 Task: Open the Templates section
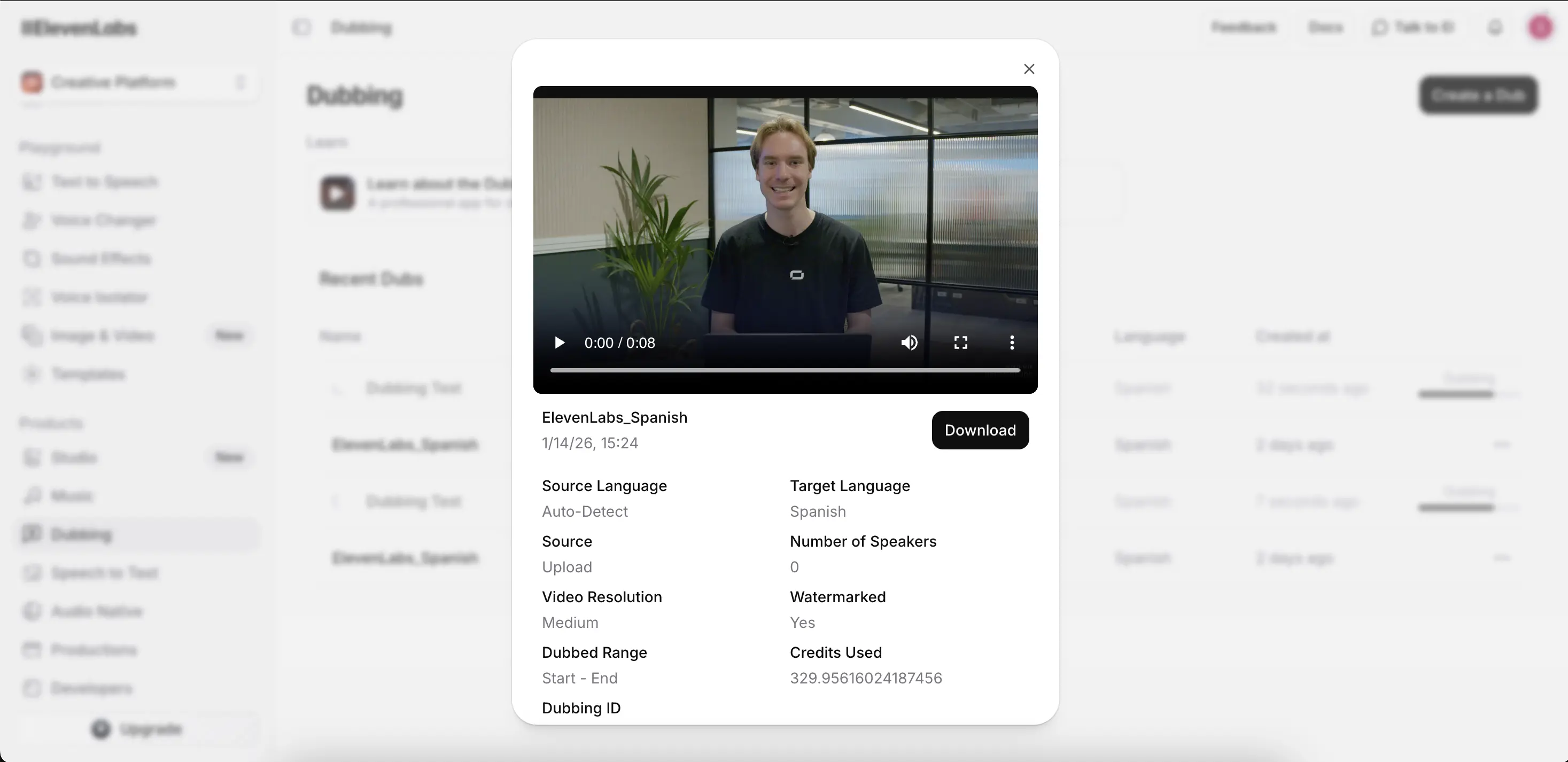[x=88, y=374]
